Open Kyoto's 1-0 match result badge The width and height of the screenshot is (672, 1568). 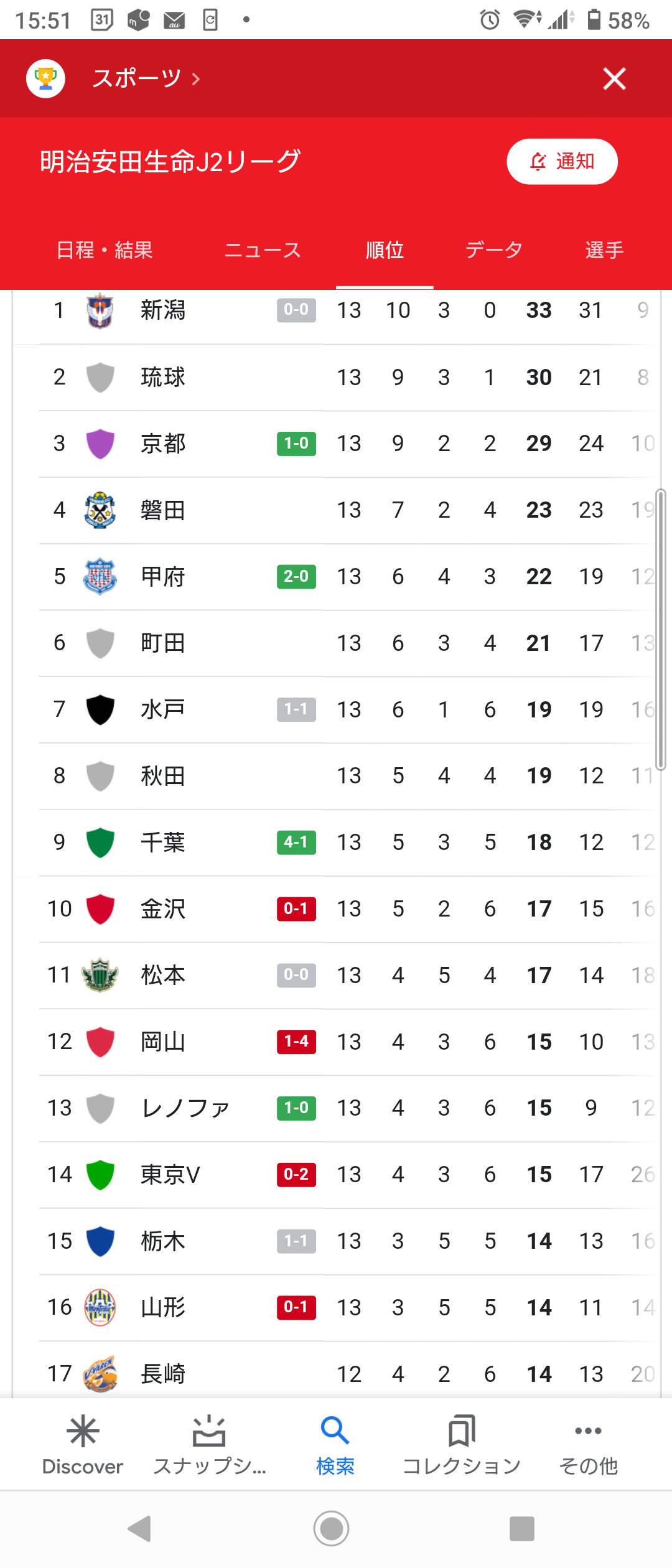pyautogui.click(x=296, y=444)
